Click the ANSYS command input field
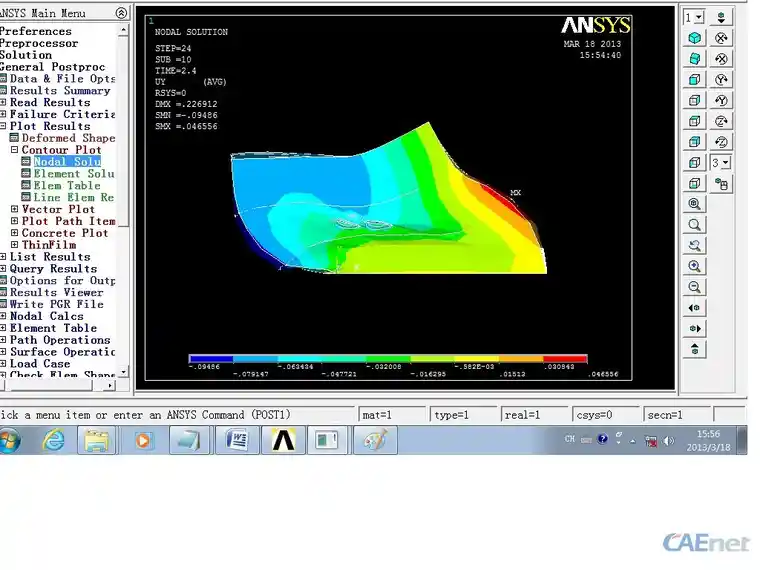 tap(177, 415)
